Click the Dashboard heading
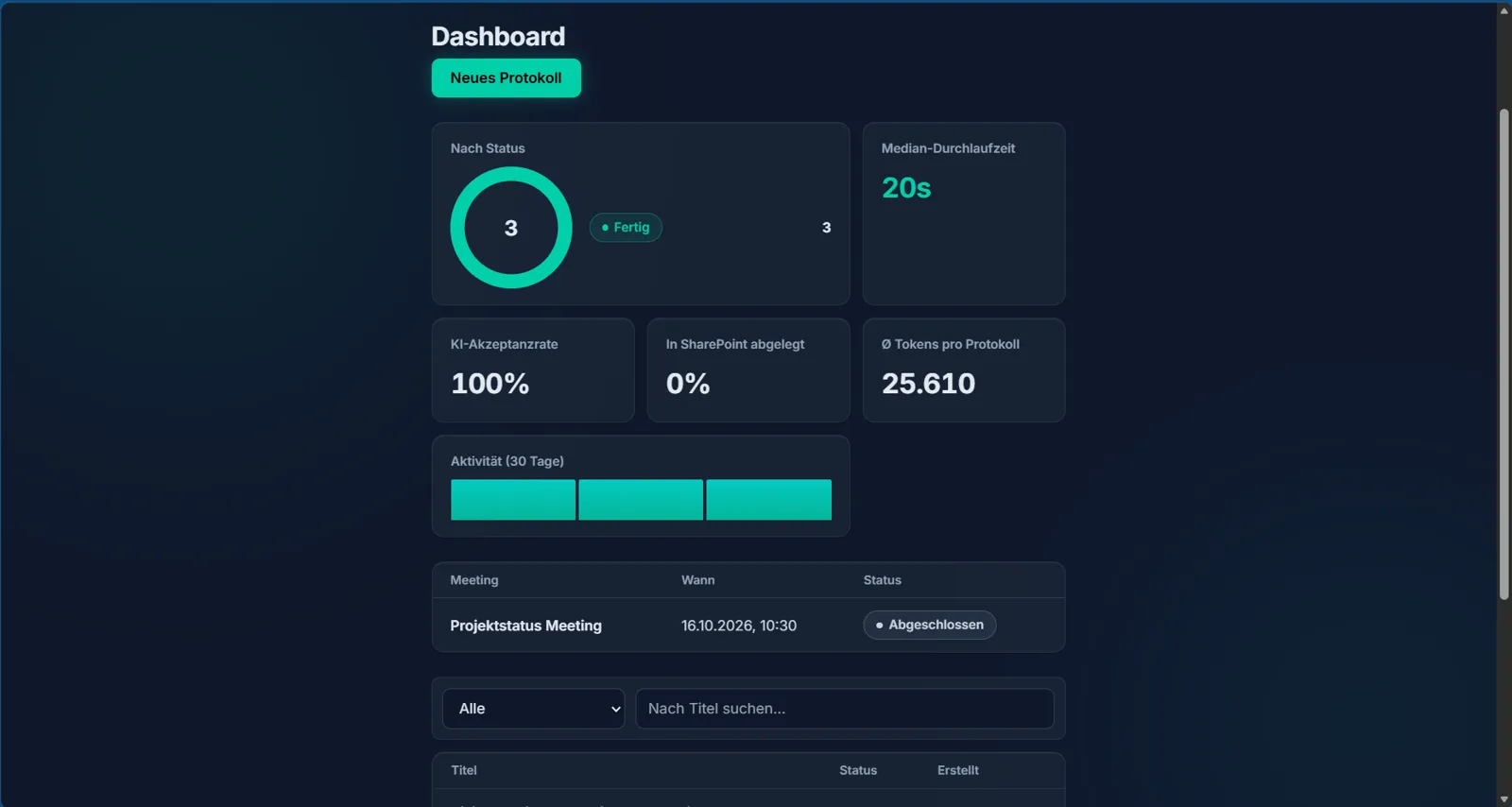 pos(498,36)
